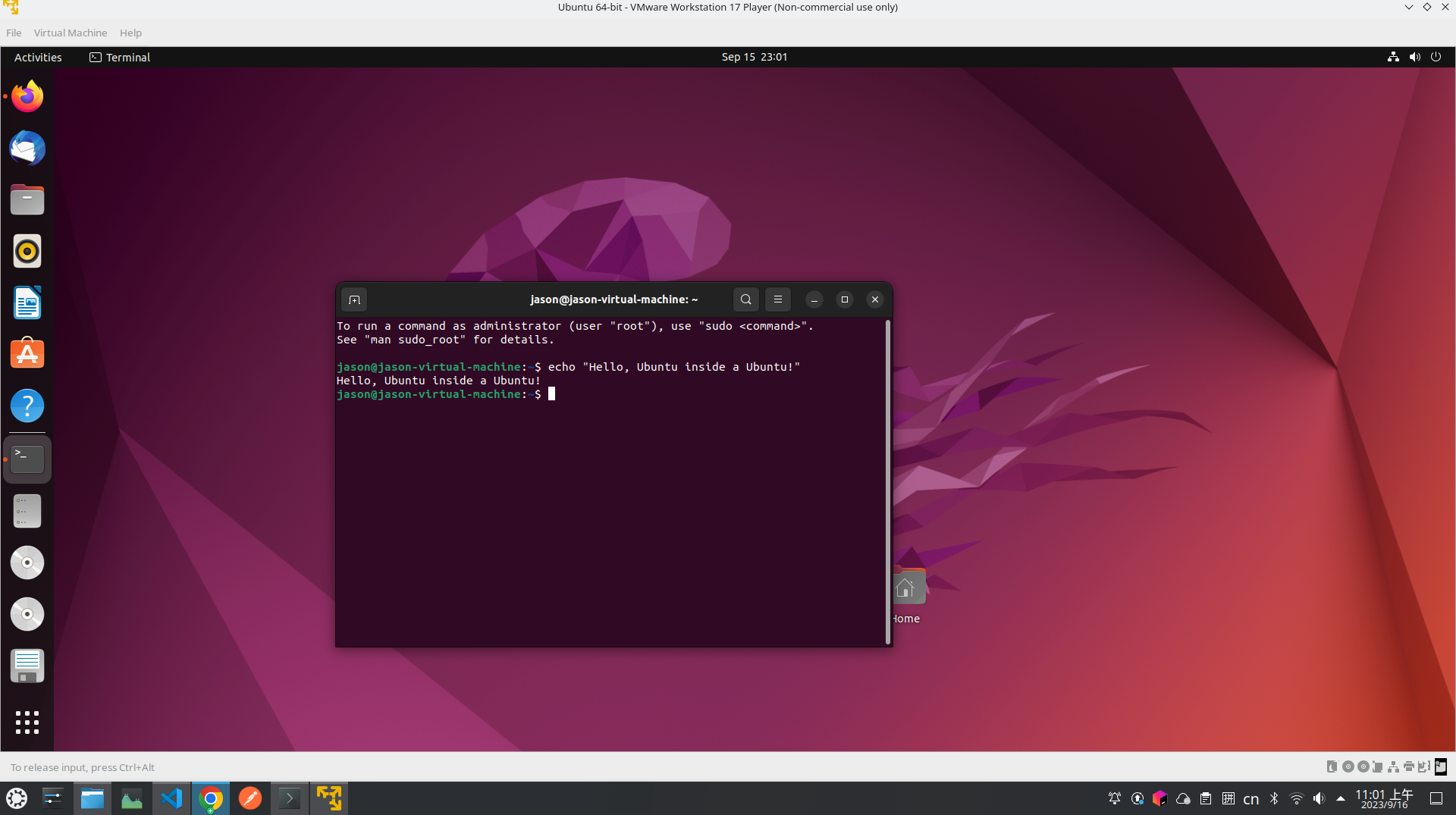1456x815 pixels.
Task: Open the Files manager in the dock
Action: (27, 199)
